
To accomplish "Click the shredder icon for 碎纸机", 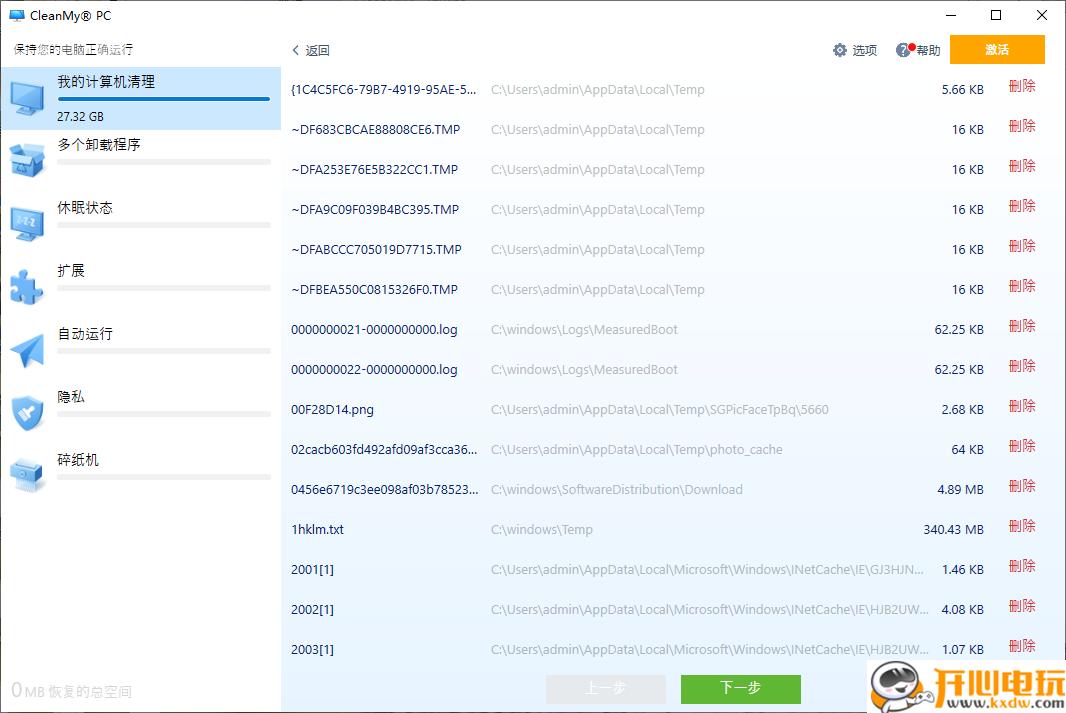I will 27,475.
